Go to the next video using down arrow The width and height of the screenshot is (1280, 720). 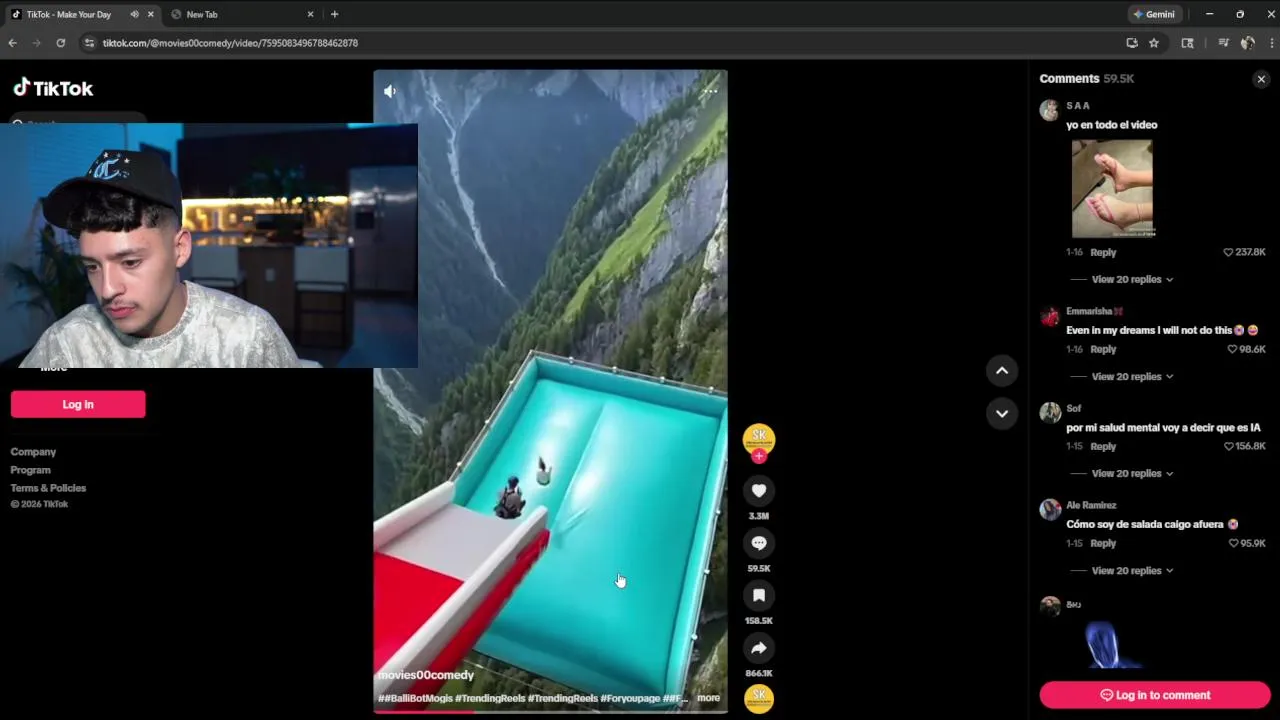pyautogui.click(x=1001, y=413)
